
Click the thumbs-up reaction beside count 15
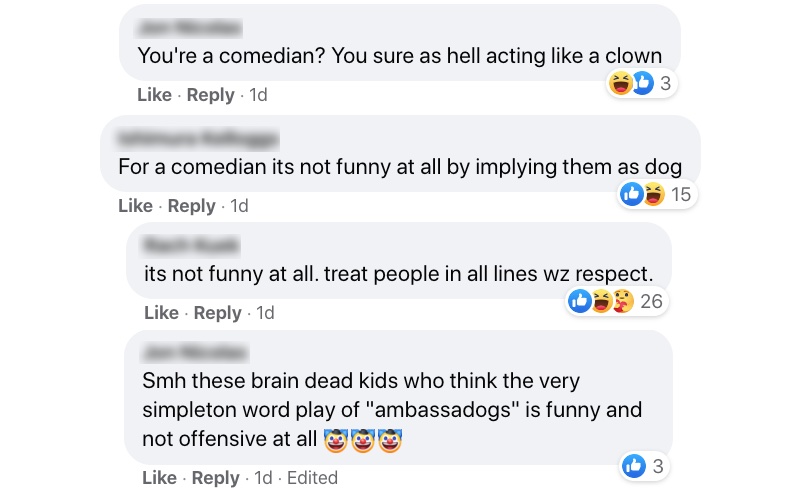click(x=632, y=195)
